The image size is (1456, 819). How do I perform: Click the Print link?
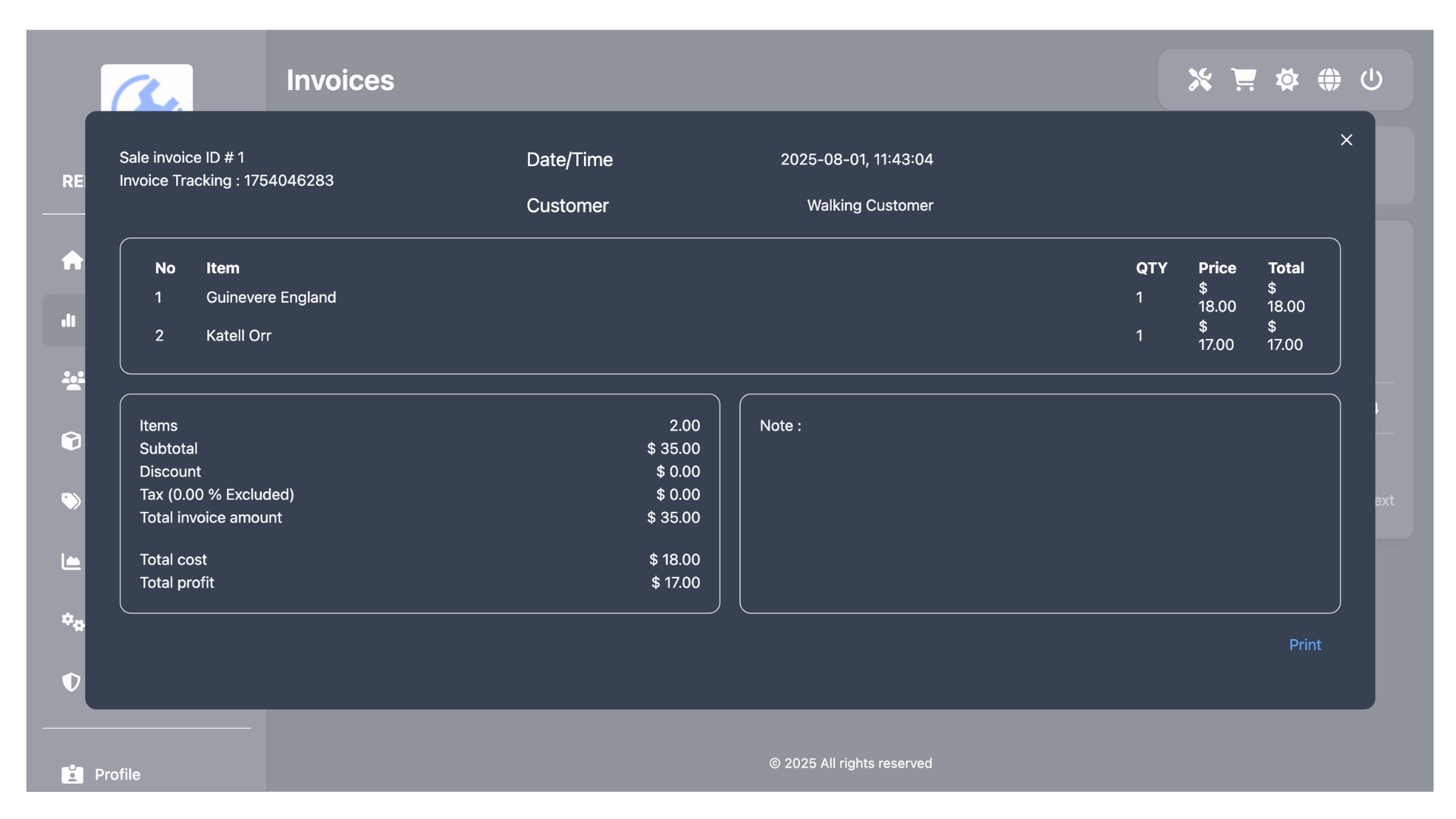1304,645
